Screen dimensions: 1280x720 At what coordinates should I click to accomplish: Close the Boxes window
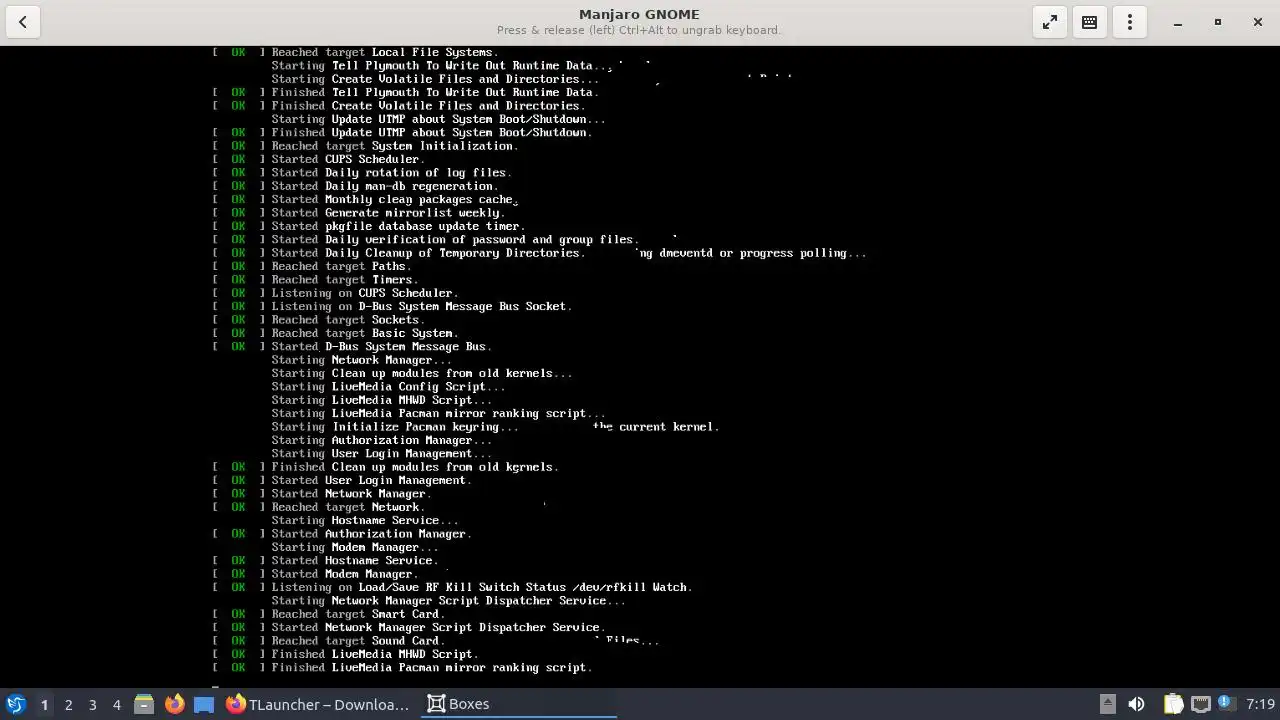(x=1258, y=22)
